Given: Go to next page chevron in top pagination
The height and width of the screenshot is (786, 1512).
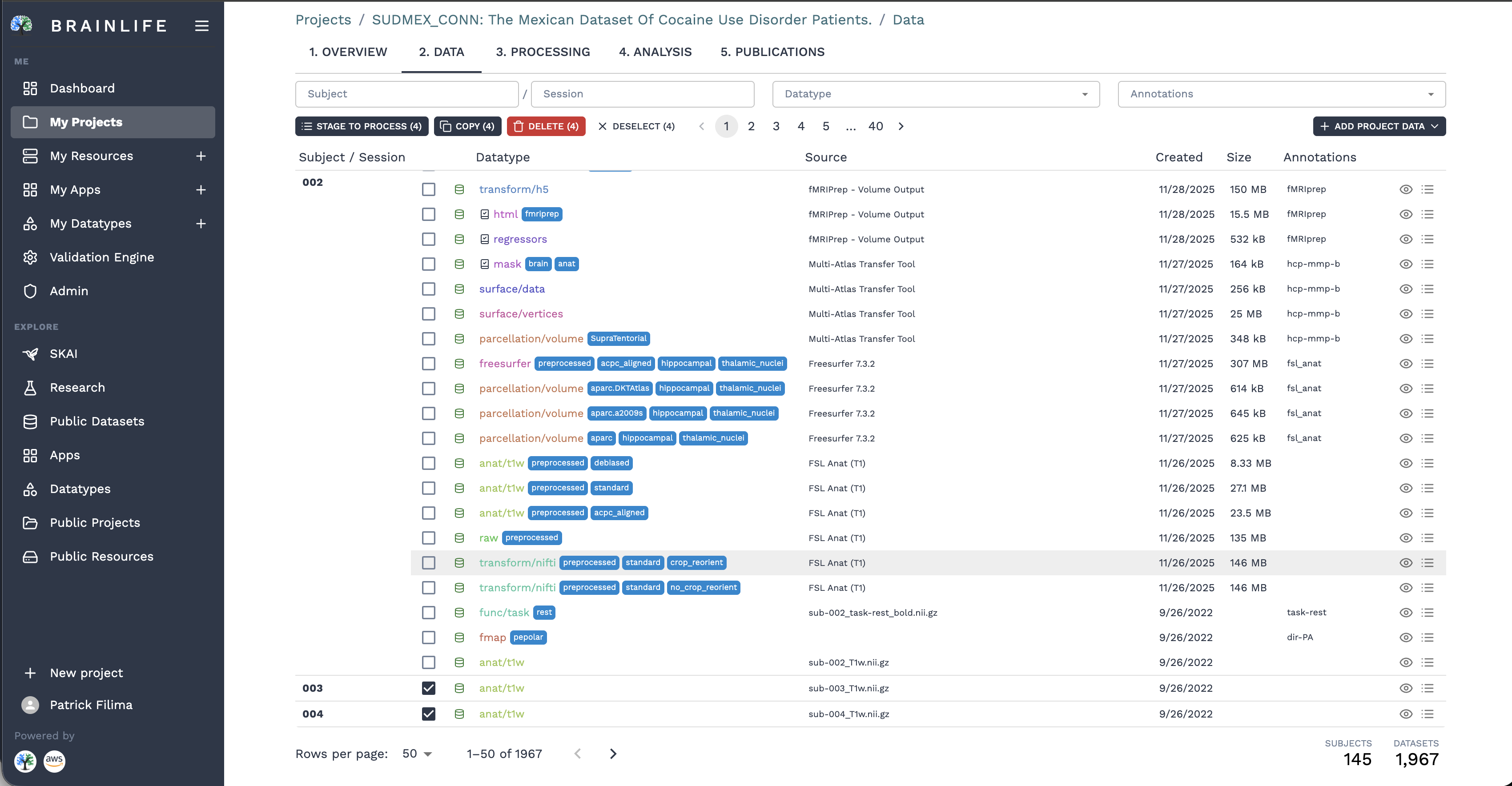Looking at the screenshot, I should click(x=901, y=127).
